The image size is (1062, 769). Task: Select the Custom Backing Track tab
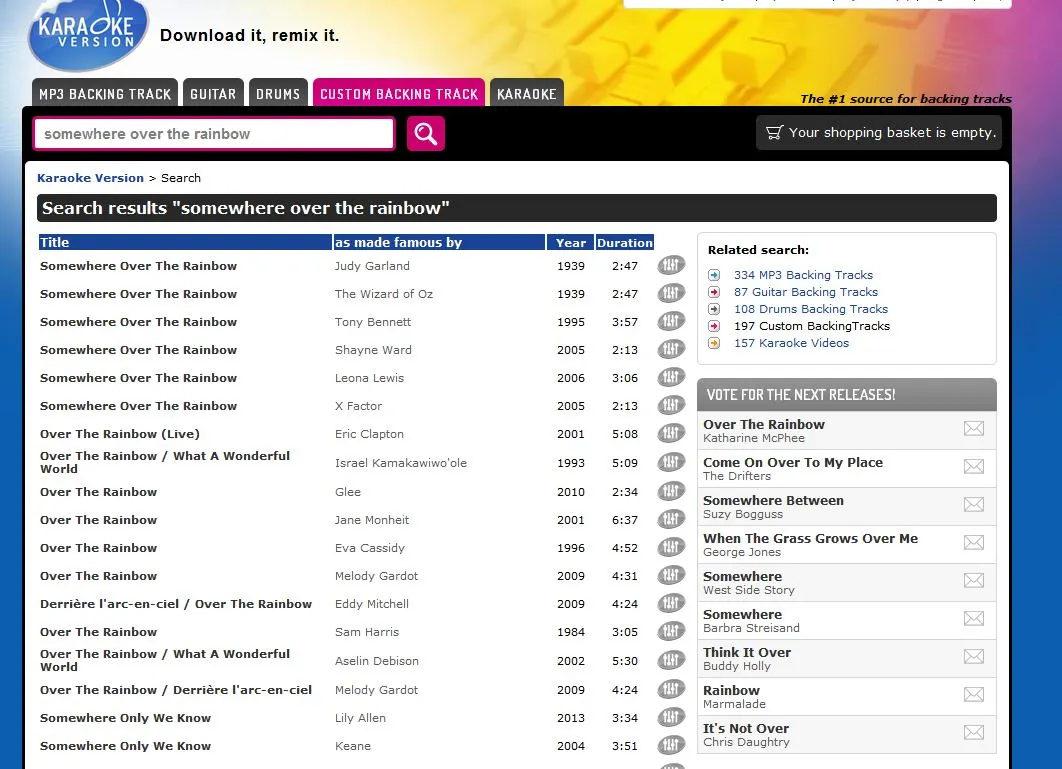[x=399, y=93]
